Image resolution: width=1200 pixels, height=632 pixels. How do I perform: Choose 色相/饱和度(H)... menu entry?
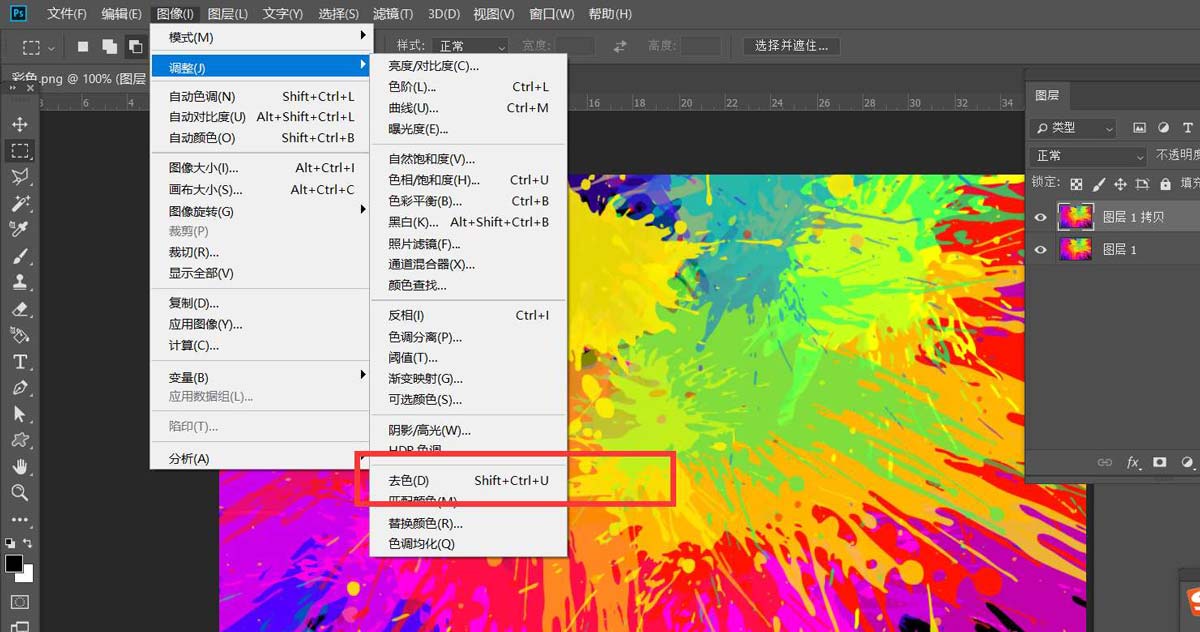[x=468, y=180]
